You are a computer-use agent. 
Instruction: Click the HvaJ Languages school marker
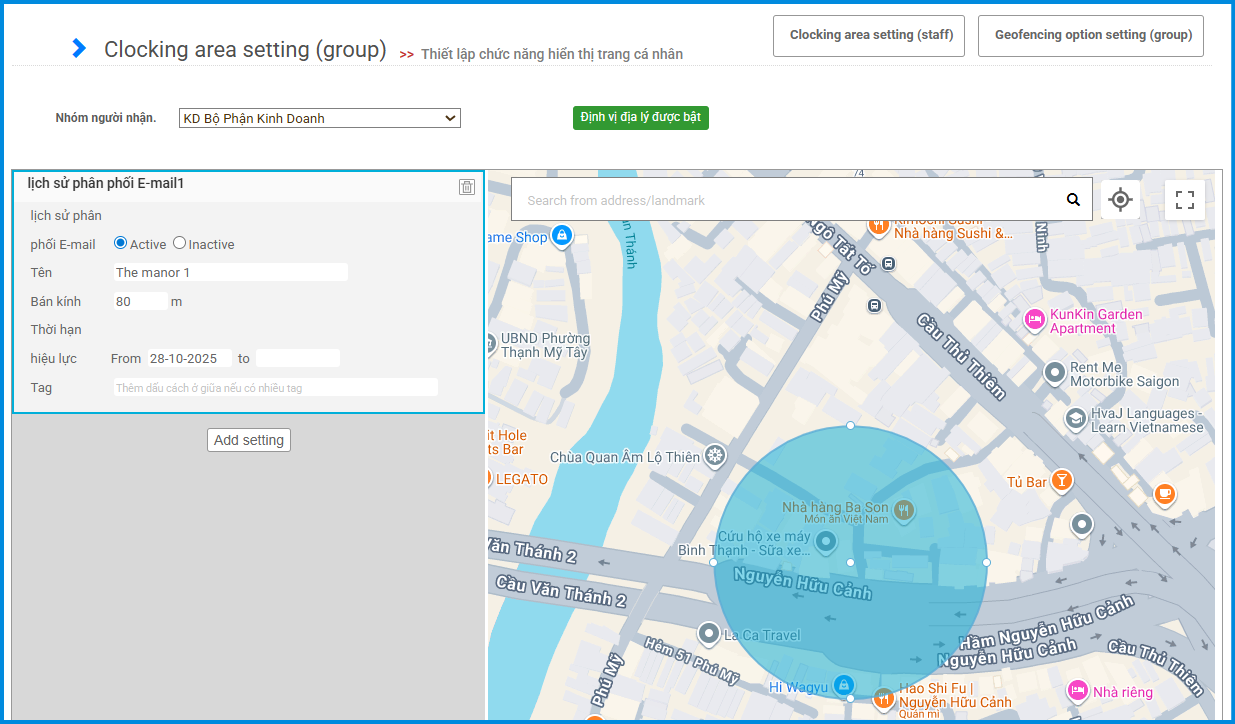[x=1076, y=419]
